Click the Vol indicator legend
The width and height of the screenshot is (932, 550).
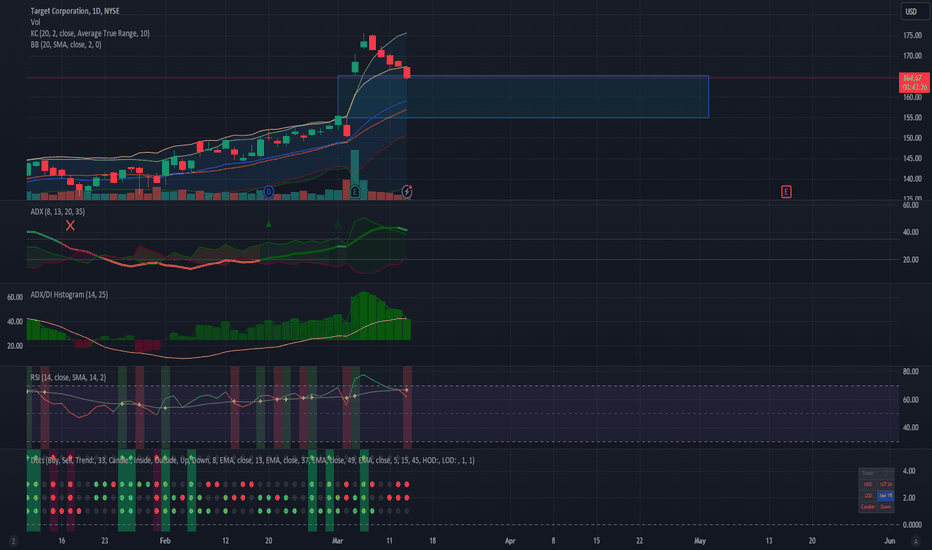pyautogui.click(x=36, y=22)
